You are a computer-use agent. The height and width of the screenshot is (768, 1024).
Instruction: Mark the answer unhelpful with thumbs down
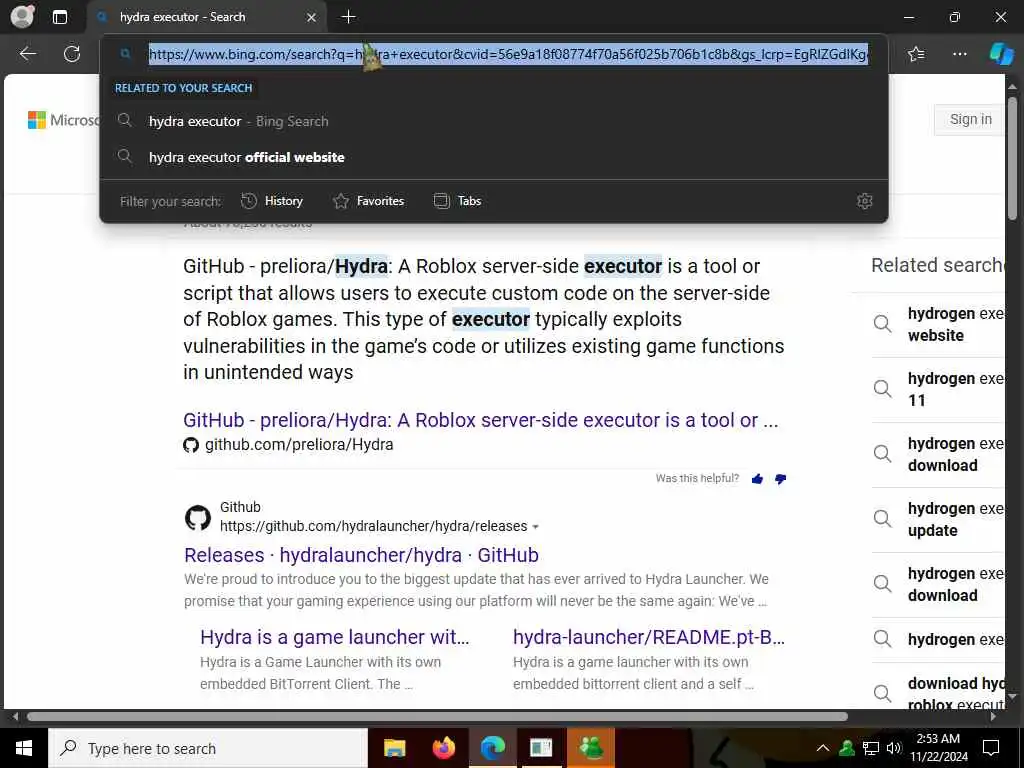tap(780, 479)
